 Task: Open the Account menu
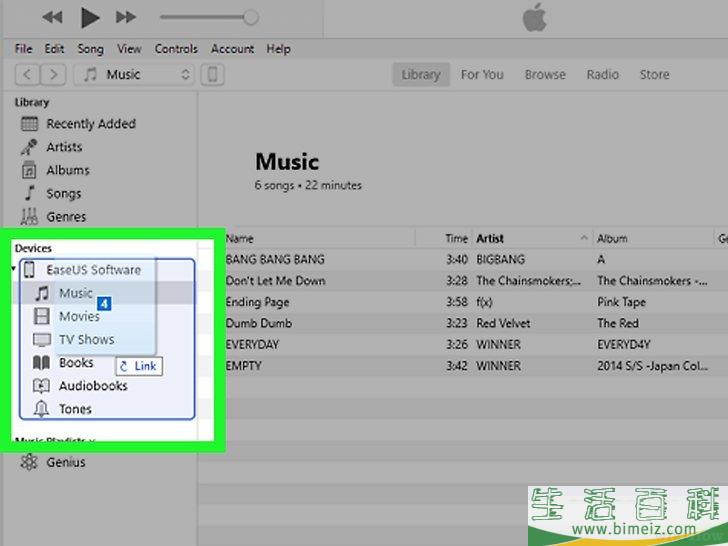(x=232, y=49)
